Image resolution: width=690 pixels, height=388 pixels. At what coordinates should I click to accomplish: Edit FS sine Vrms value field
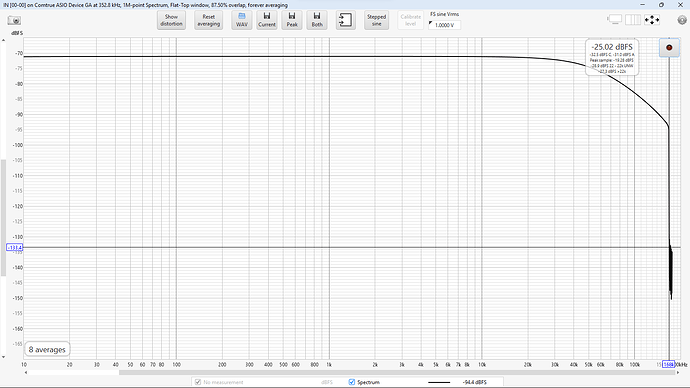[x=445, y=25]
